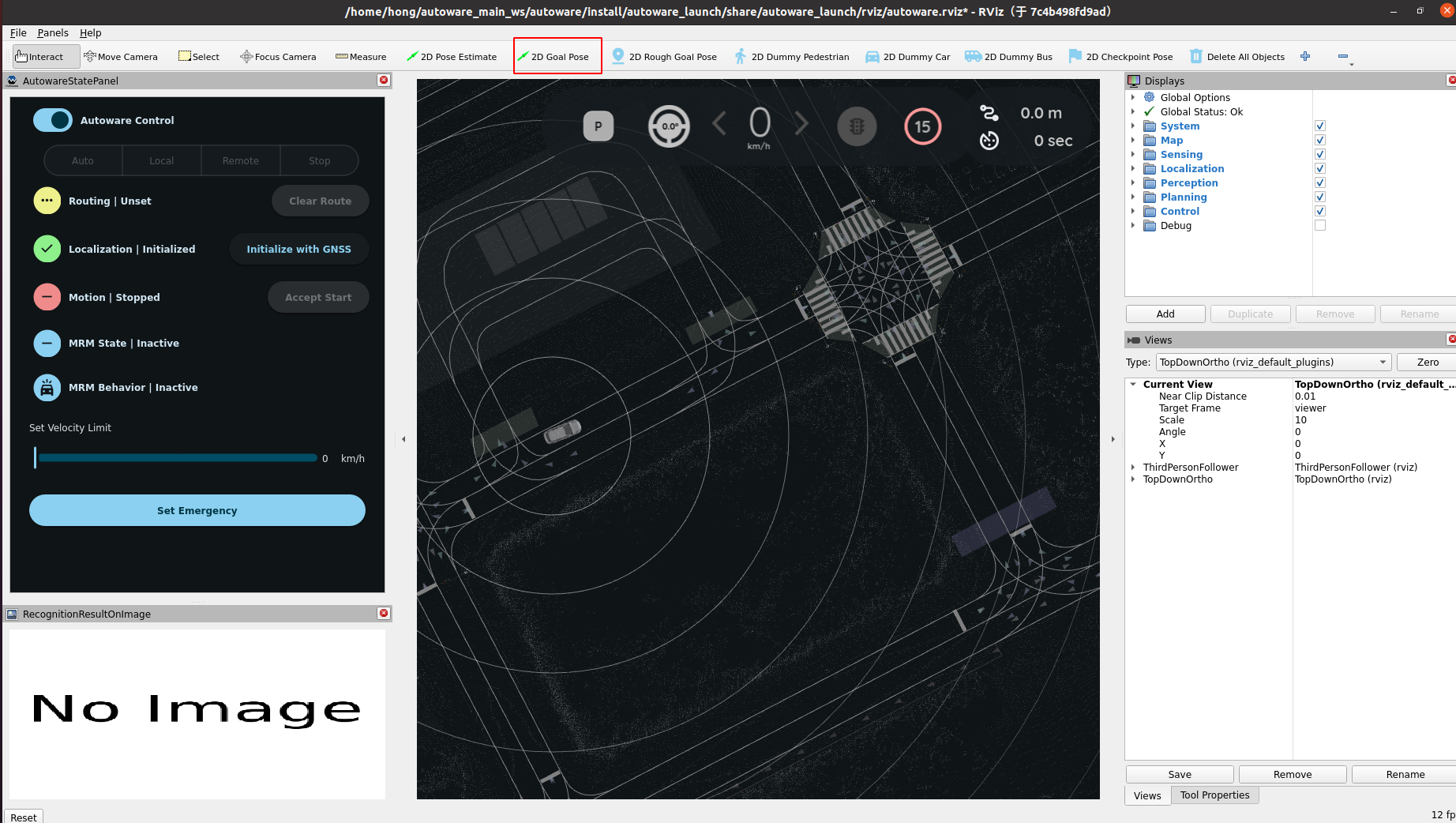
Task: Select the Interact tool
Action: [47, 56]
